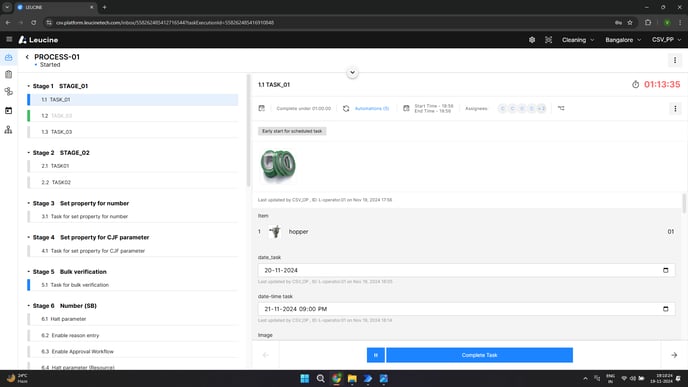The image size is (688, 387).
Task: Select task 2.1 TASK01
Action: pos(133,166)
